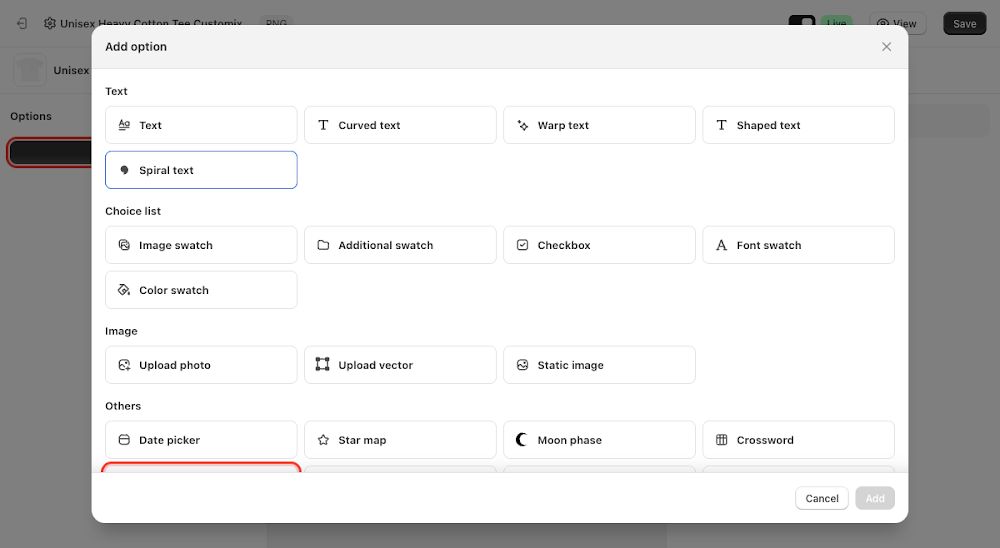Choose the Spiral text option
1000x548 pixels.
coord(201,170)
